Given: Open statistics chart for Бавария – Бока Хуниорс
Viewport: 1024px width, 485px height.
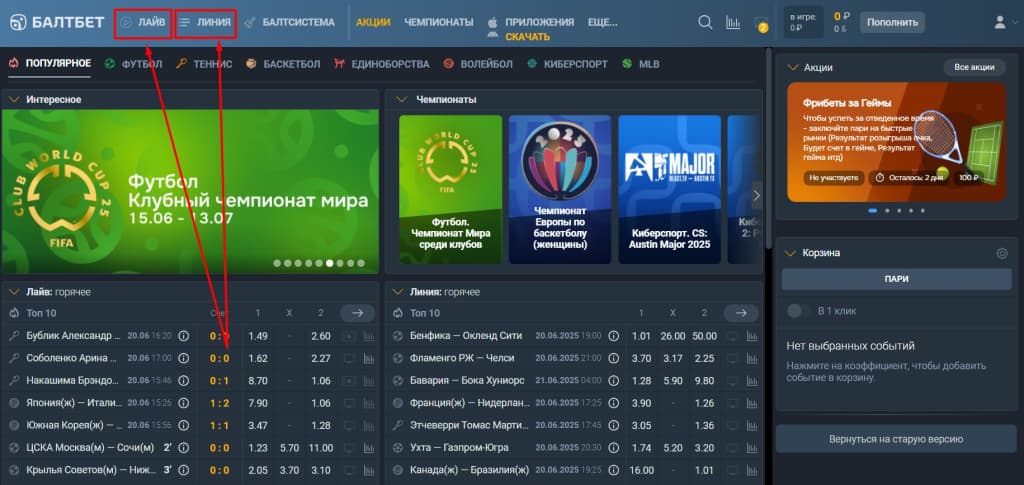Looking at the screenshot, I should click(752, 381).
